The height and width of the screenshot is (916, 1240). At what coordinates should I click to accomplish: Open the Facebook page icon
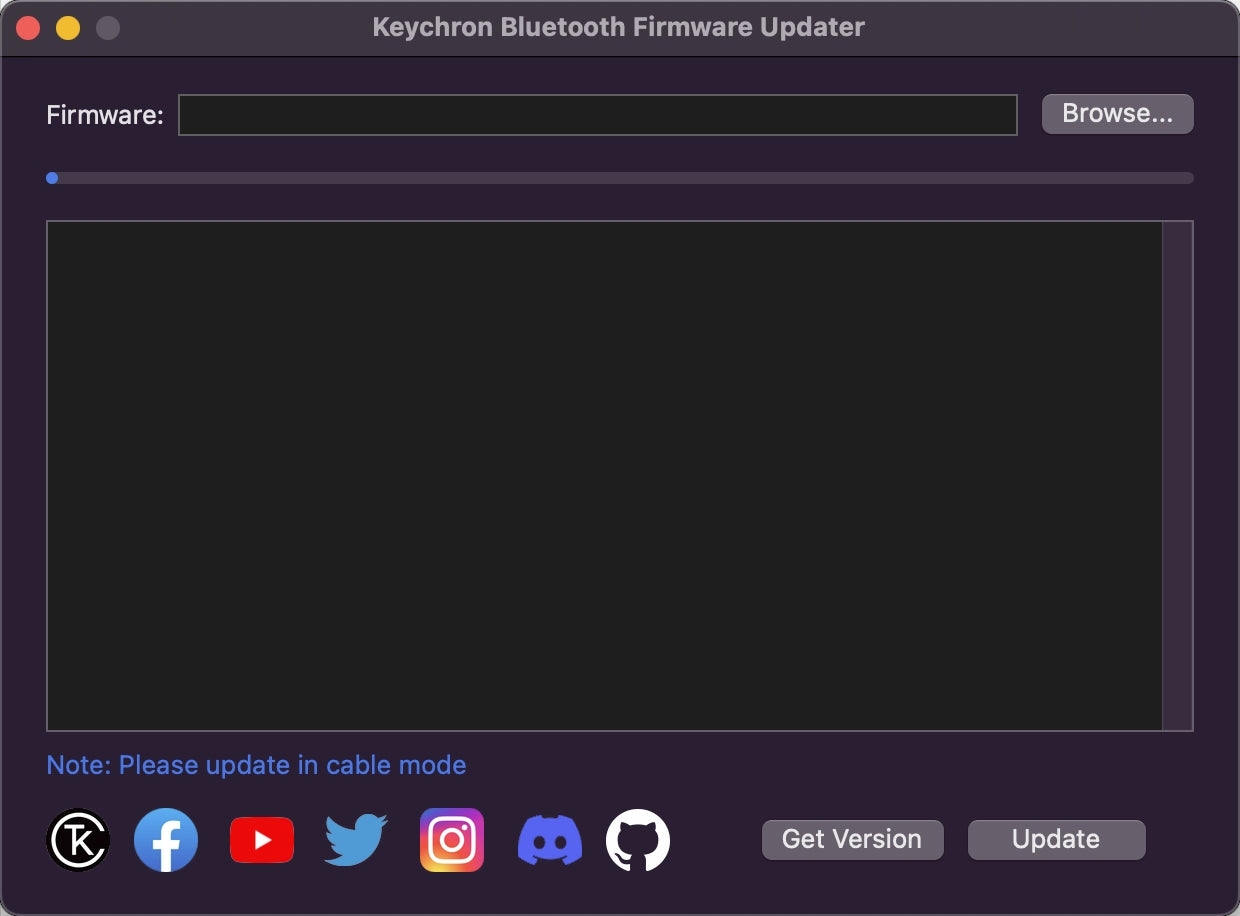point(166,840)
